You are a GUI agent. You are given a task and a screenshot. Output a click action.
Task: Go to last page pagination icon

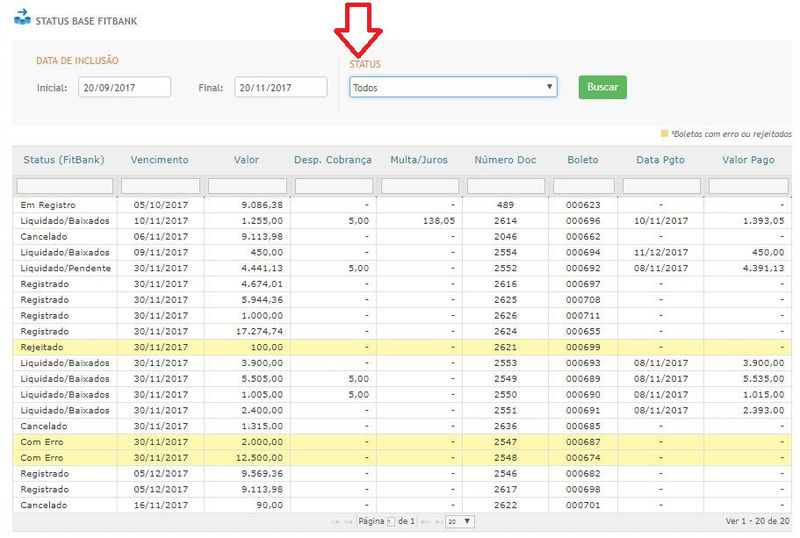437,522
